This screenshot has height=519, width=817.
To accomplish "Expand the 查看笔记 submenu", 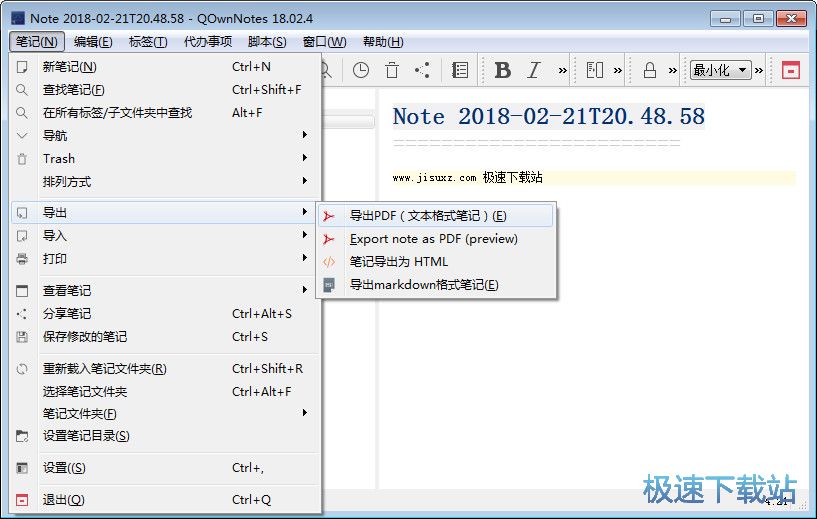I will 164,290.
